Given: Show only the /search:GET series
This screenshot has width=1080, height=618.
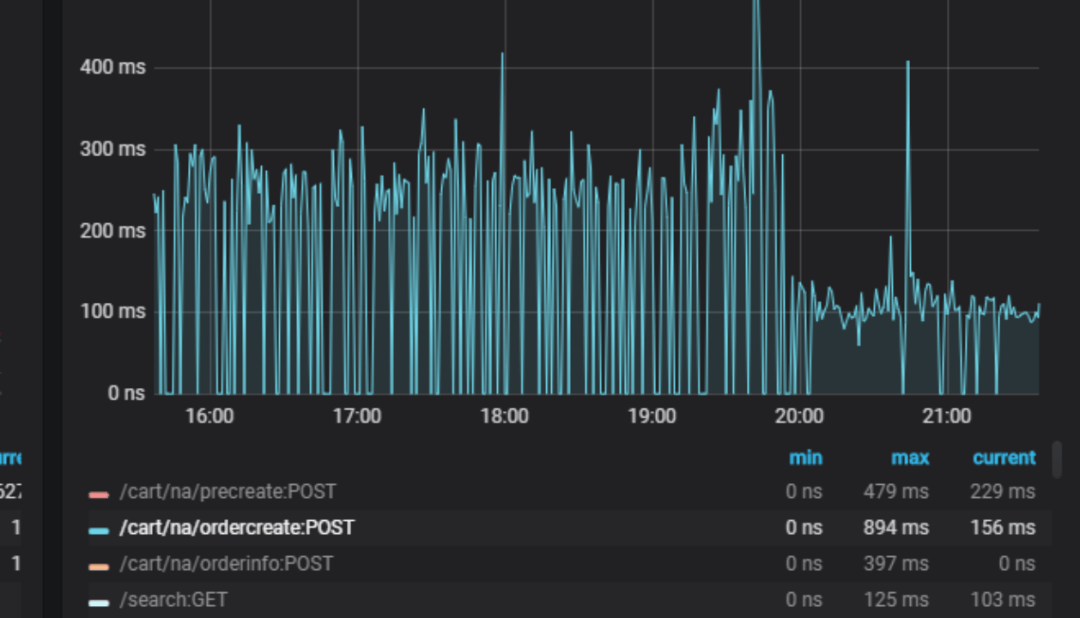Looking at the screenshot, I should [174, 599].
